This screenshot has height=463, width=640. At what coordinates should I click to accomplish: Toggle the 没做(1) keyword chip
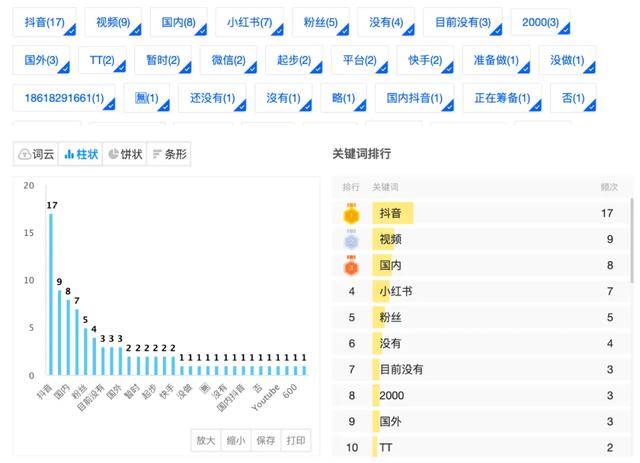click(567, 60)
